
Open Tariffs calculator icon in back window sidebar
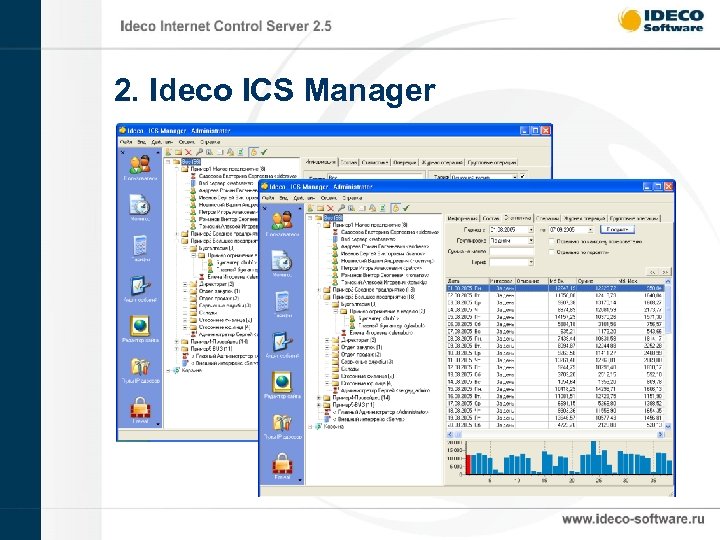[140, 248]
